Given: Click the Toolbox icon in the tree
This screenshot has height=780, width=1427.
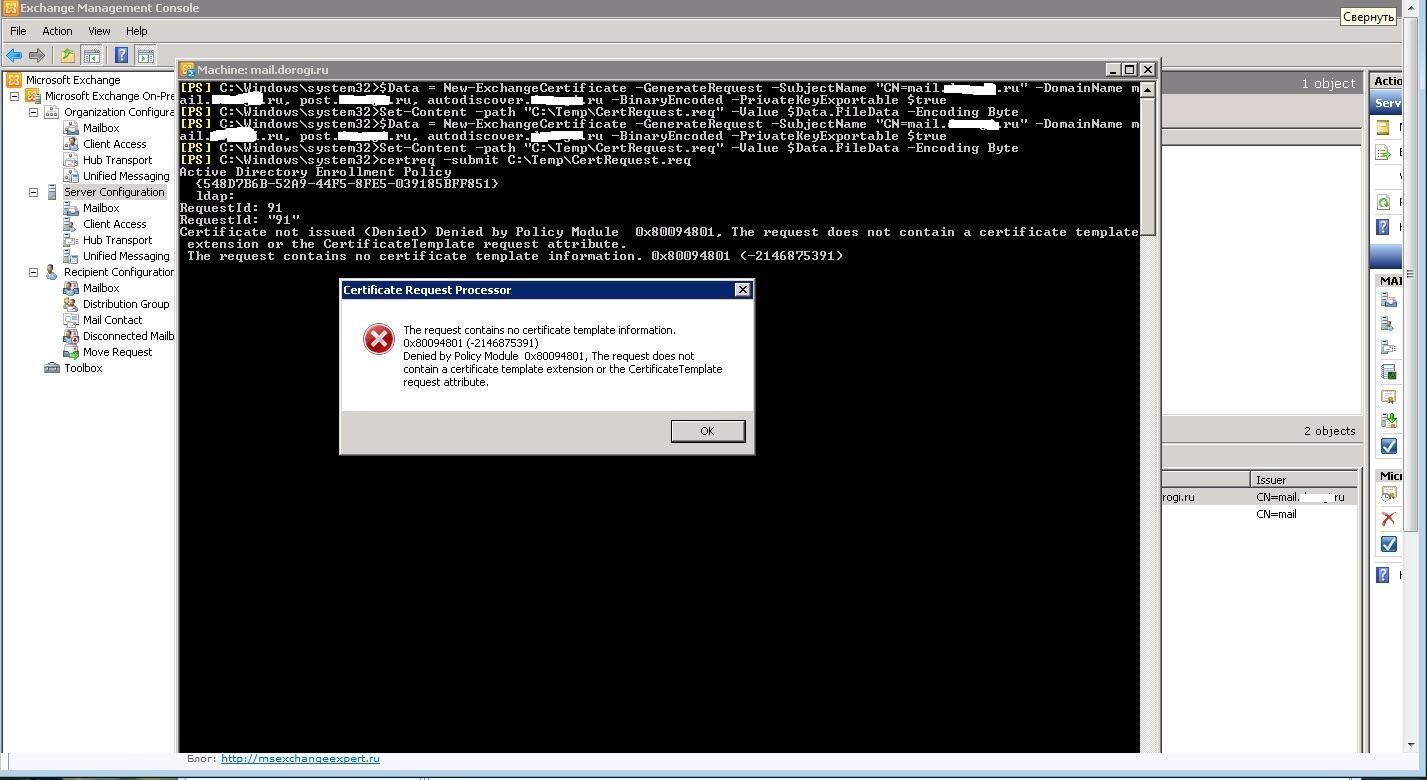Looking at the screenshot, I should 52,368.
